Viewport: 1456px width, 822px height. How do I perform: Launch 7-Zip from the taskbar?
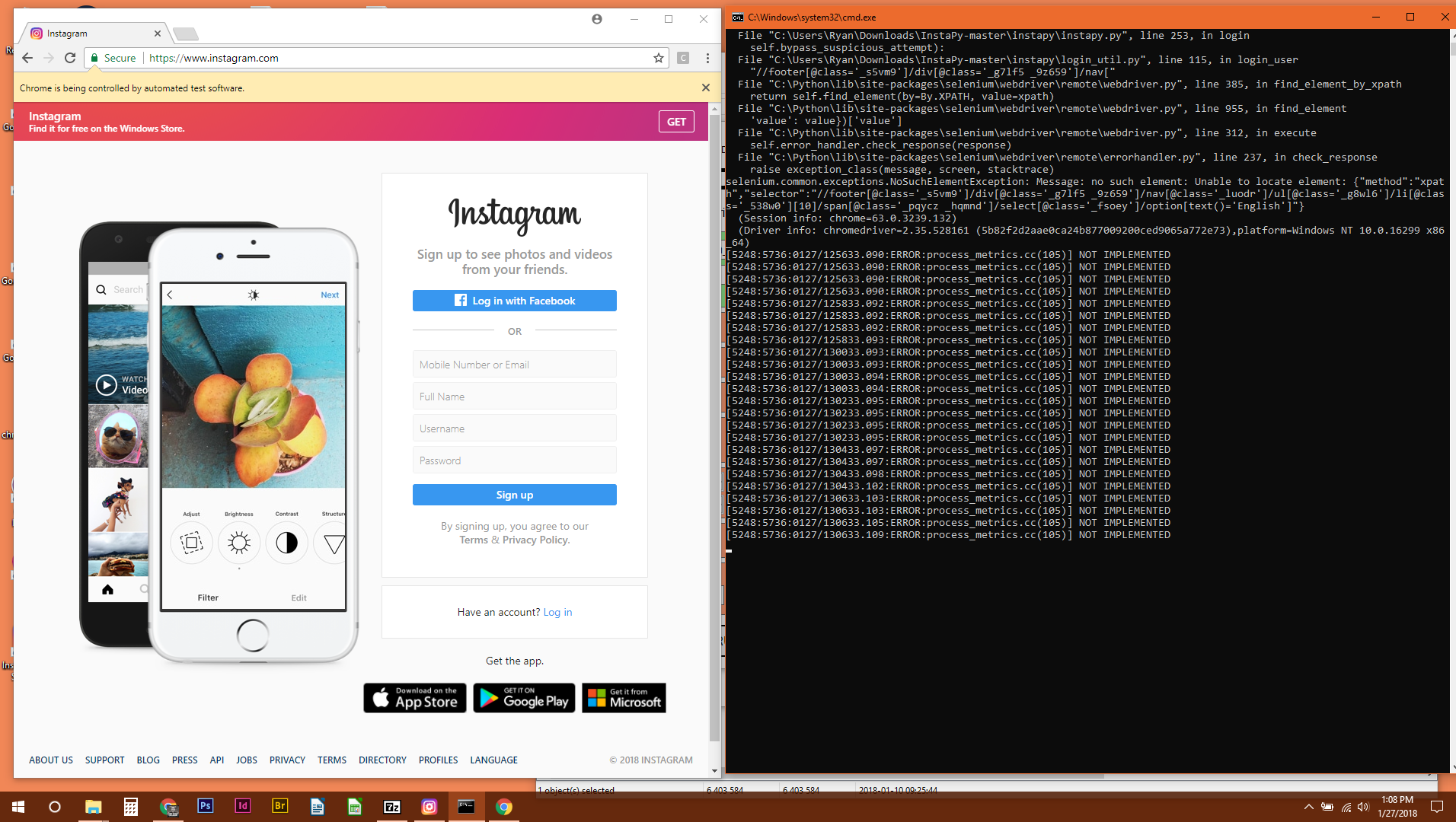(391, 807)
